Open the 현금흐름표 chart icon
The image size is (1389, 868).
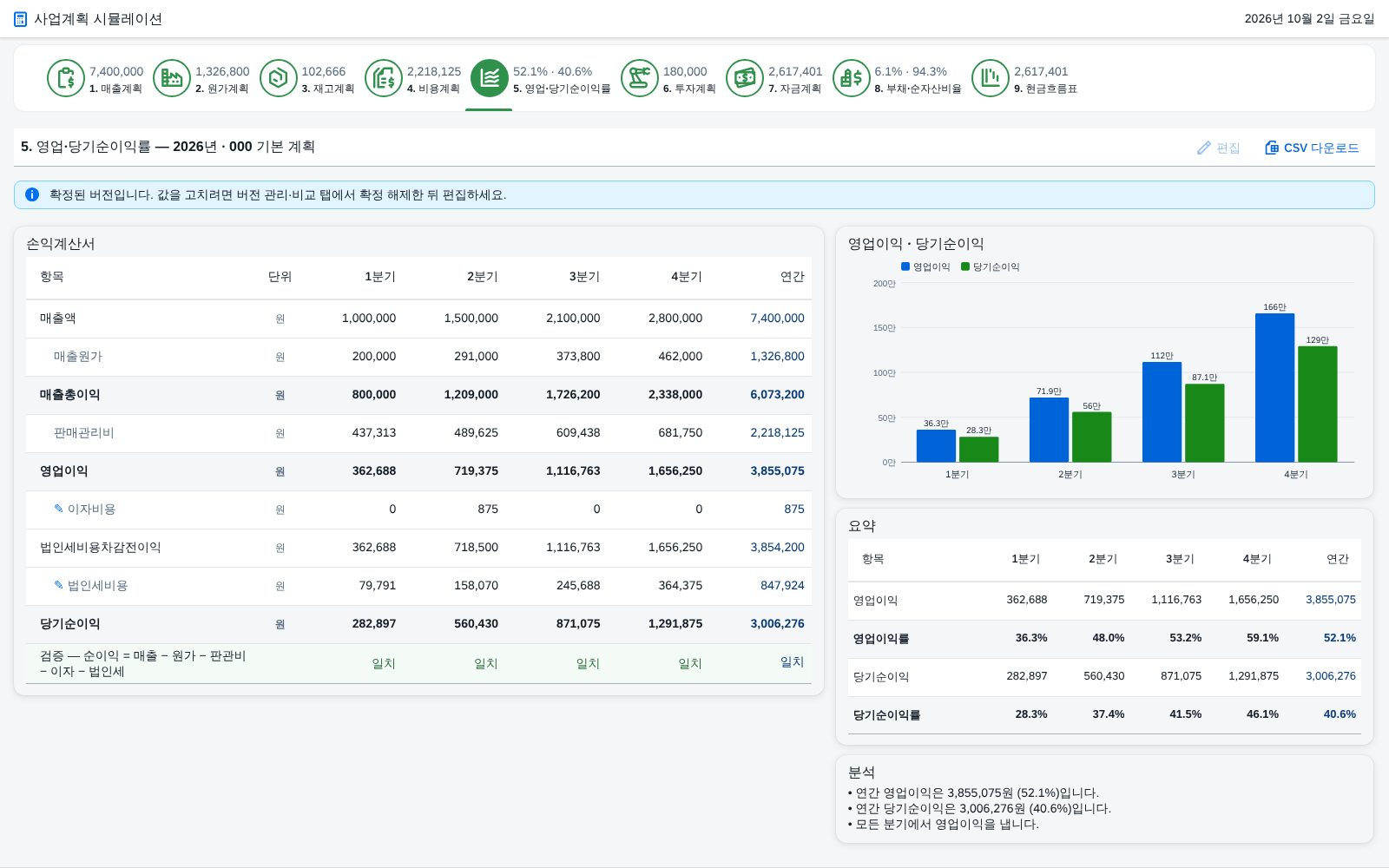[x=991, y=78]
